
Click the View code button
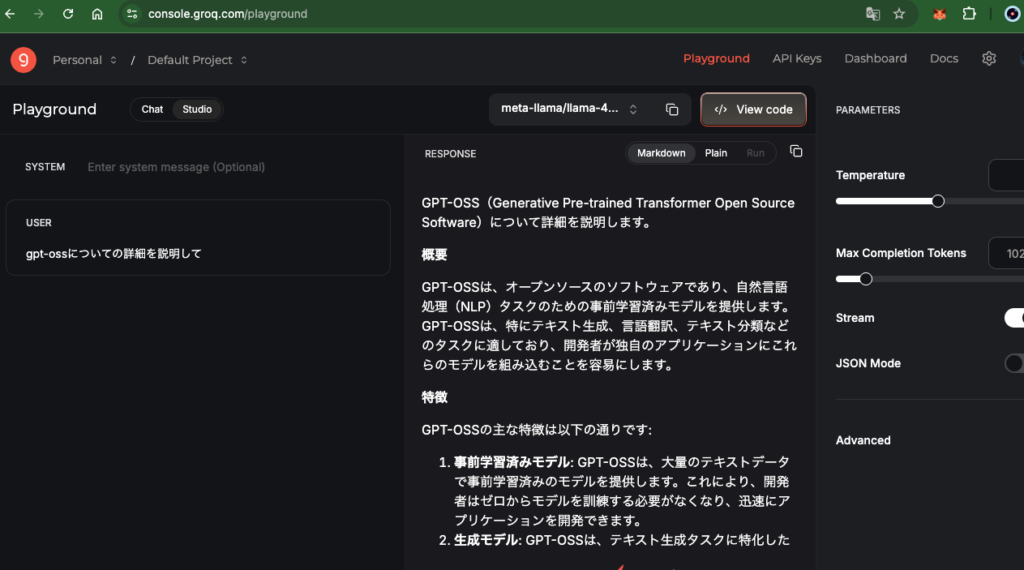click(753, 110)
